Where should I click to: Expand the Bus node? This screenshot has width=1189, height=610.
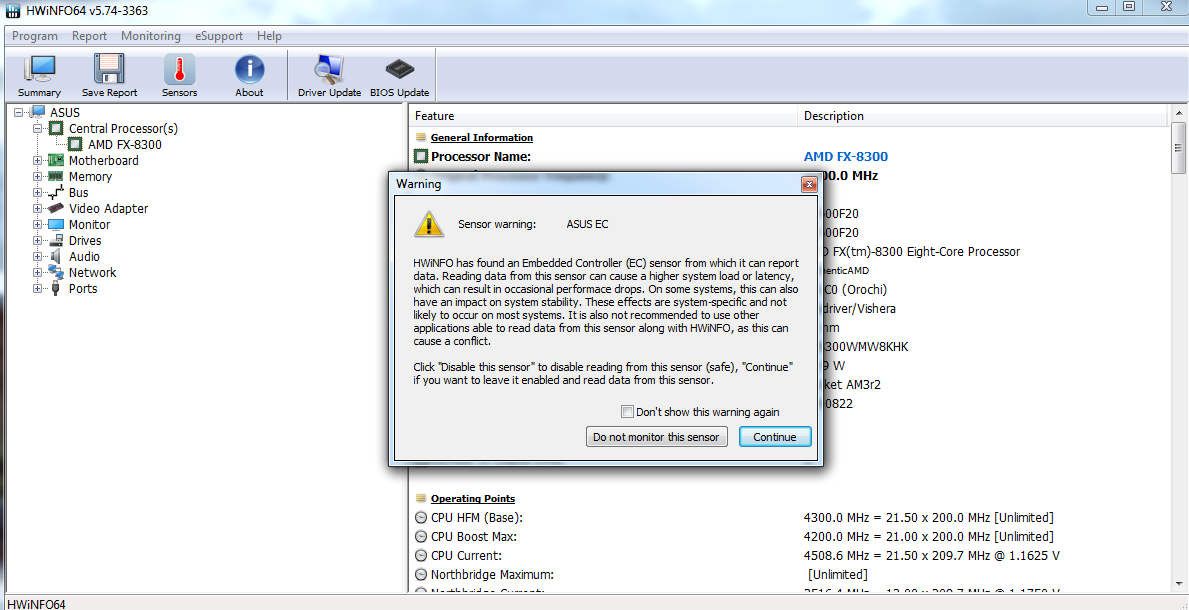pos(37,193)
